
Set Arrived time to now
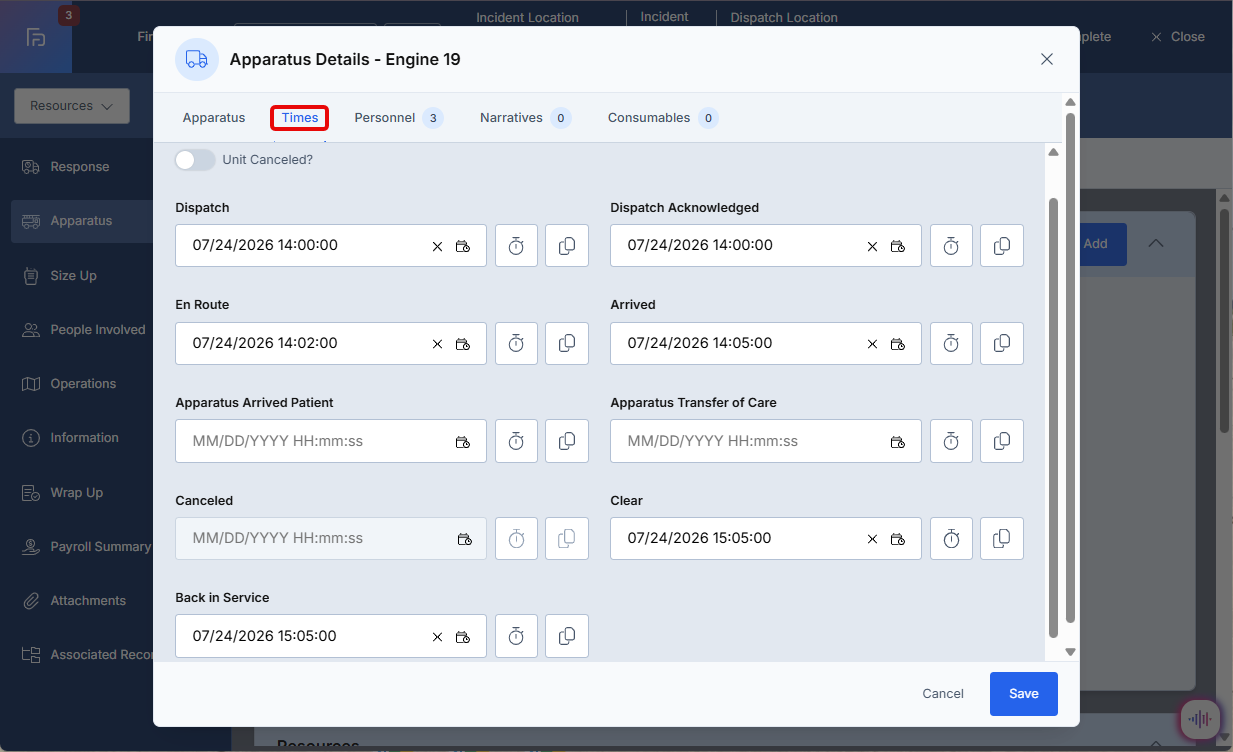coord(951,343)
